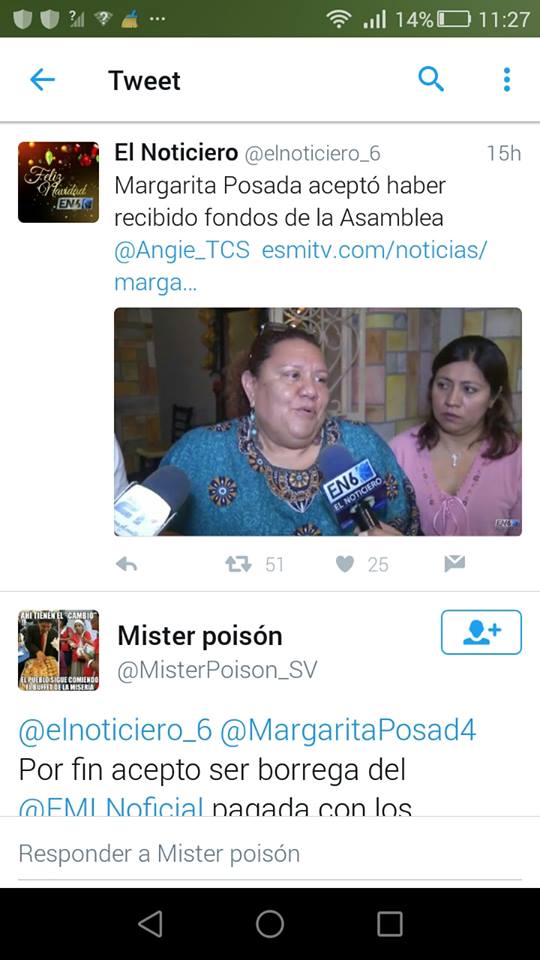Tap the back arrow icon

42,80
